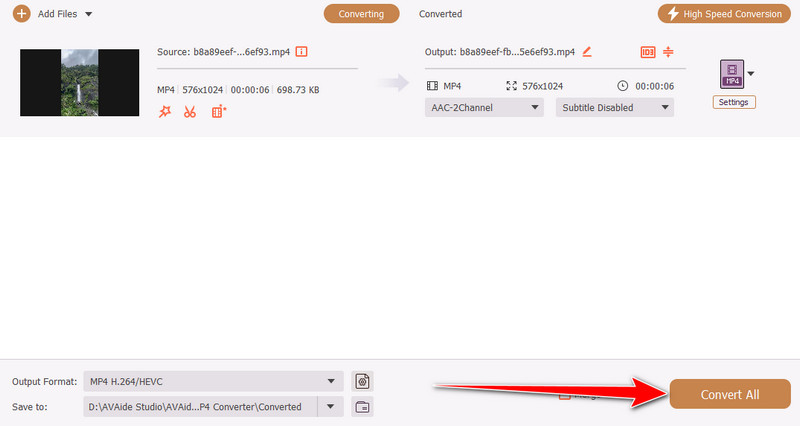Show source file info icon

[x=301, y=51]
